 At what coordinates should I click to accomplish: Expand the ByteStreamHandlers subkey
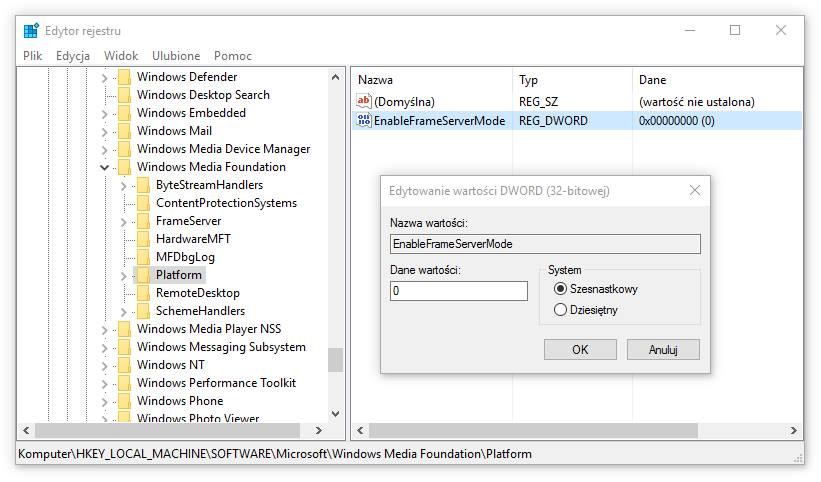[x=124, y=186]
